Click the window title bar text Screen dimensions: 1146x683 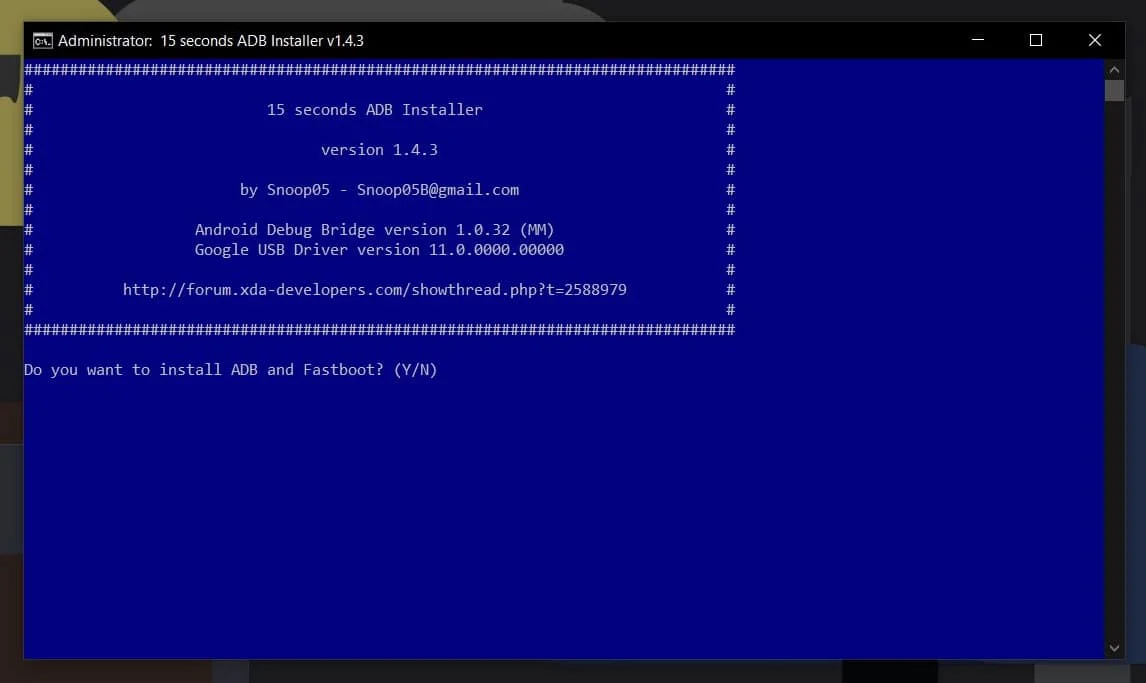(210, 41)
